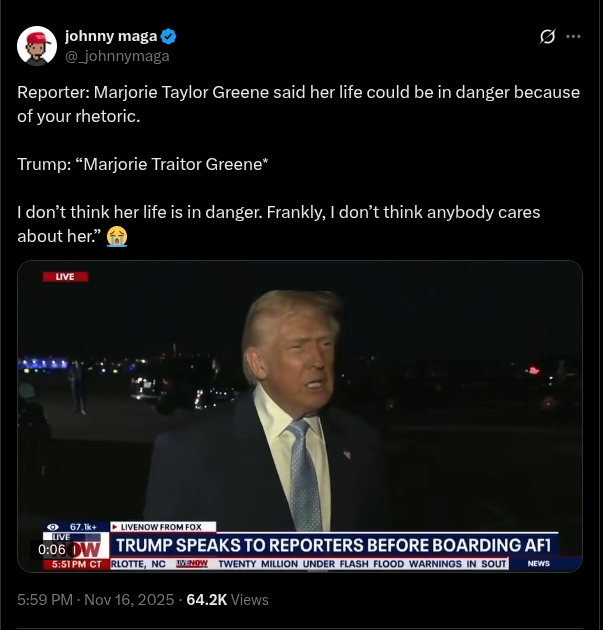The width and height of the screenshot is (603, 630).
Task: Click the crying face emoji in tweet
Action: (117, 237)
